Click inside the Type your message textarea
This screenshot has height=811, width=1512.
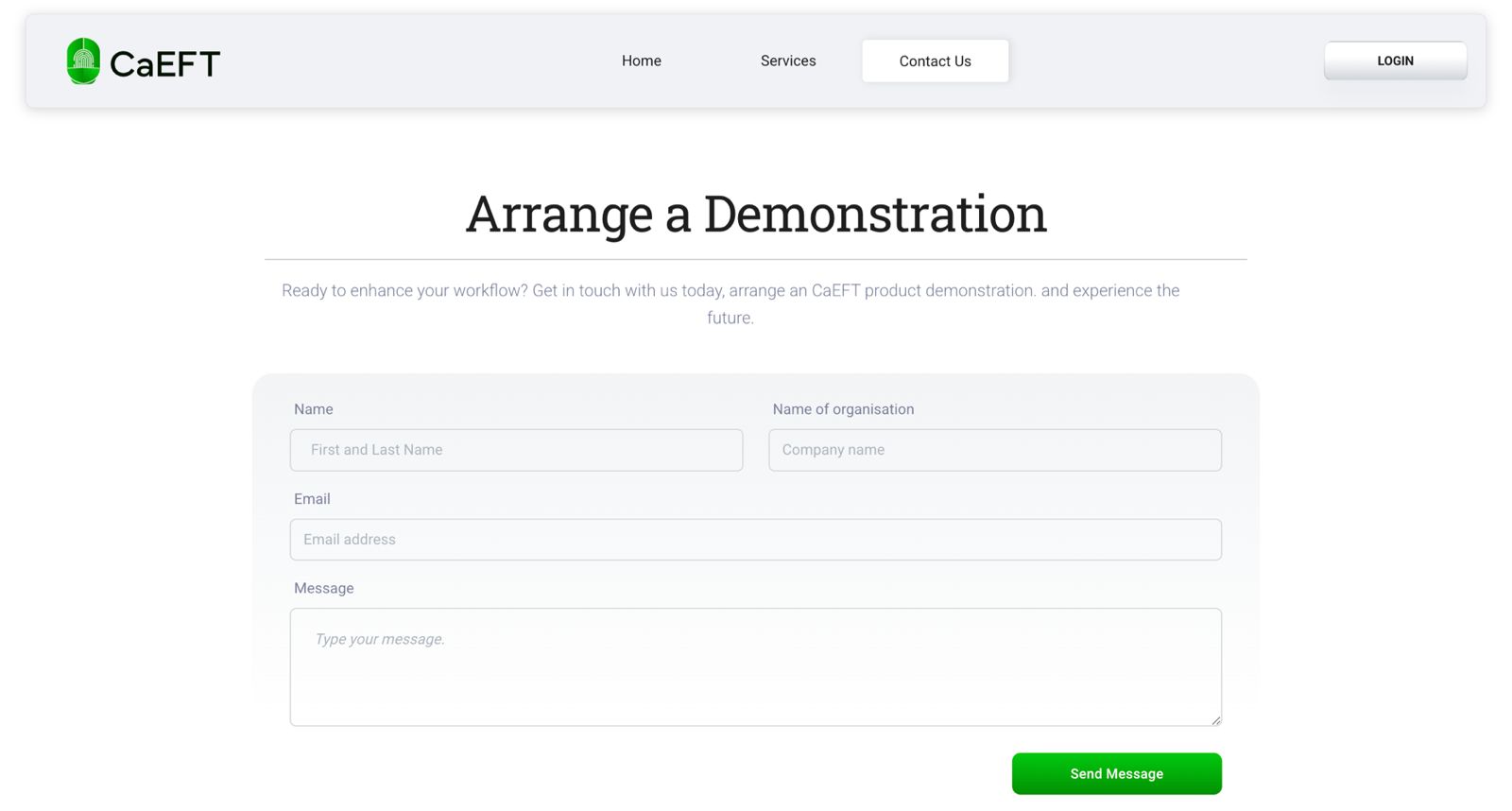(756, 667)
